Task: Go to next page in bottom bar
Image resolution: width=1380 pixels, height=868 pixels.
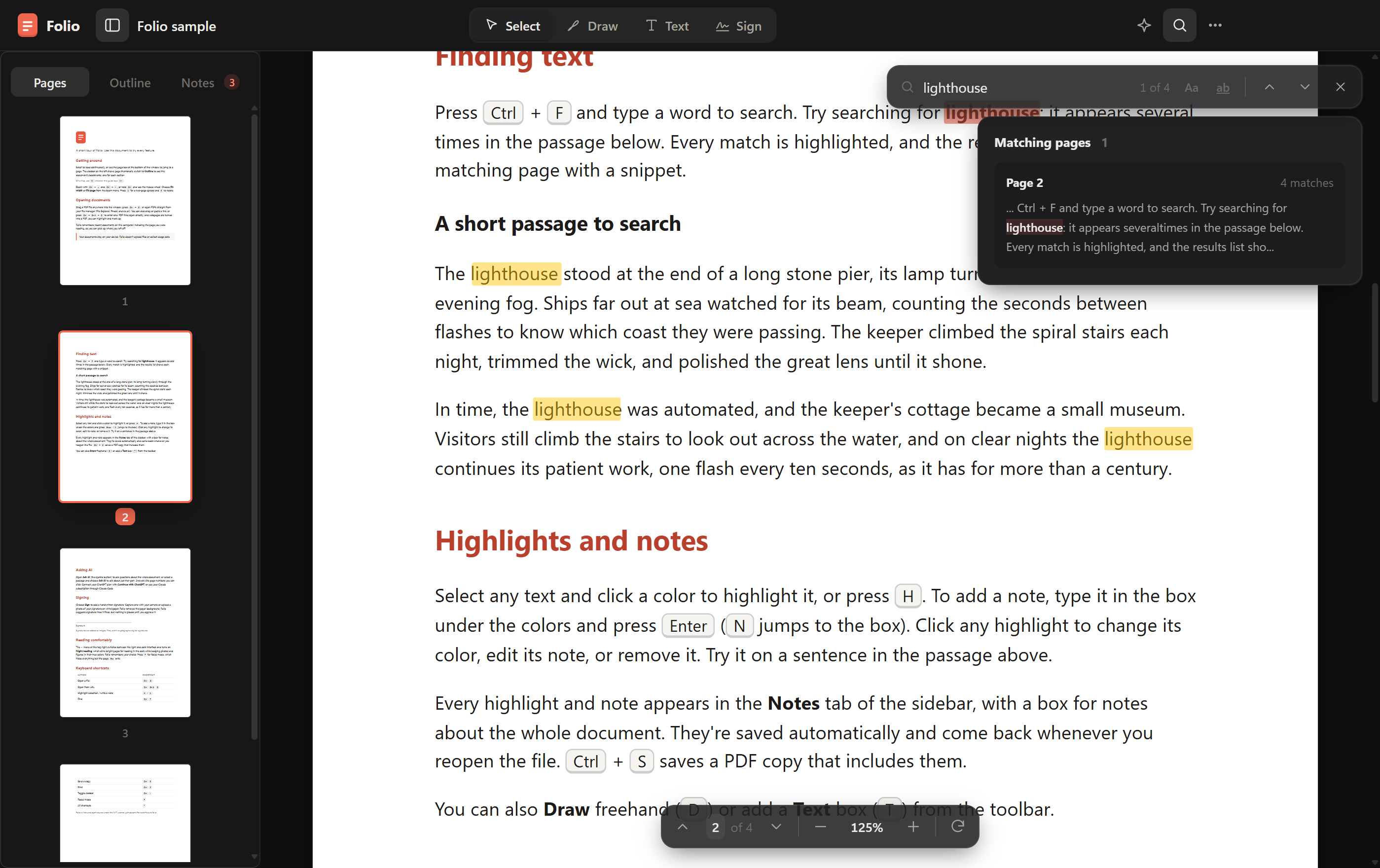Action: tap(776, 827)
